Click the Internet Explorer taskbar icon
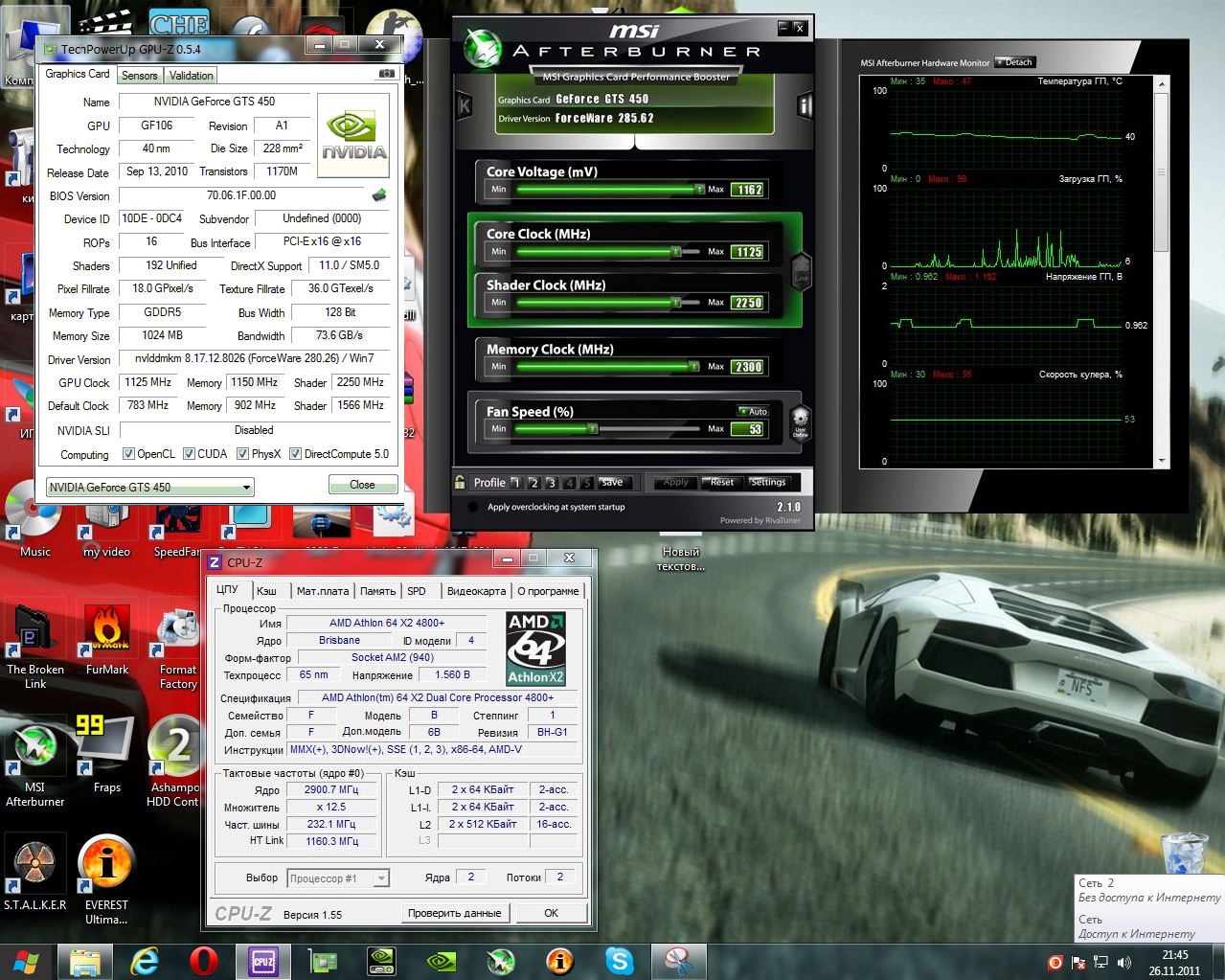Viewport: 1225px width, 980px height. (x=145, y=961)
